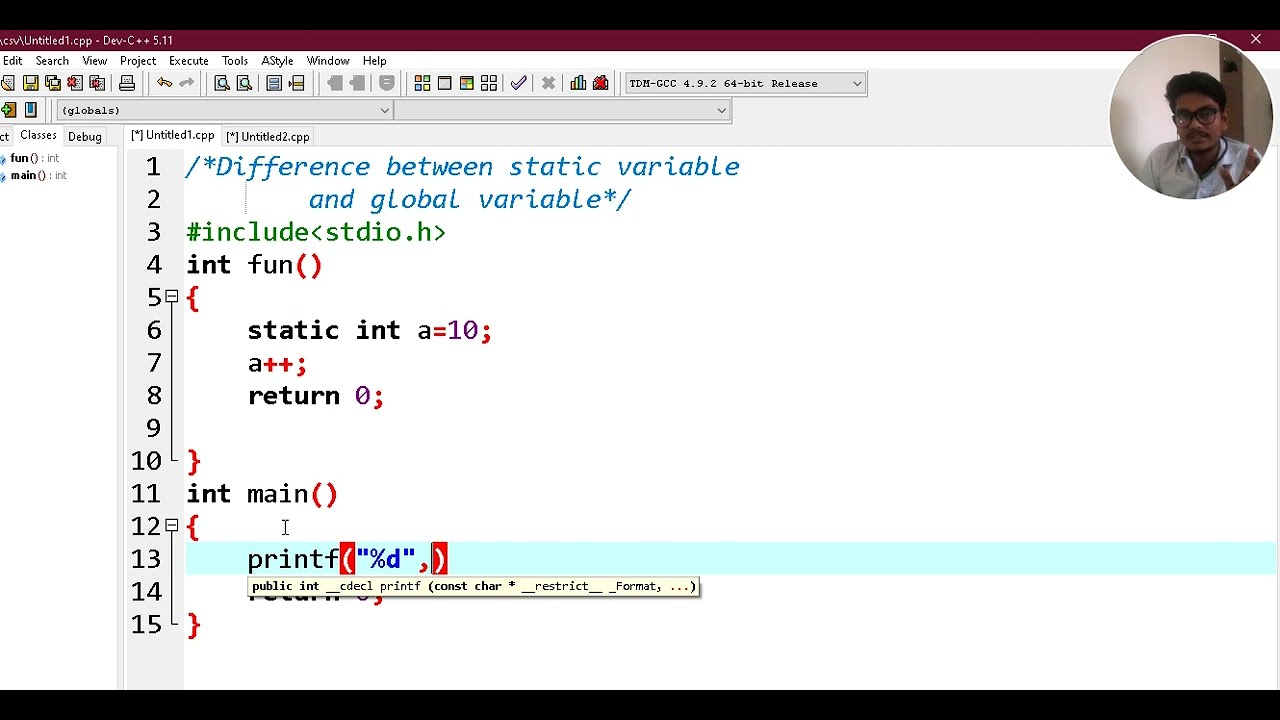This screenshot has height=720, width=1280.
Task: Select the Classes panel tab
Action: [x=38, y=135]
